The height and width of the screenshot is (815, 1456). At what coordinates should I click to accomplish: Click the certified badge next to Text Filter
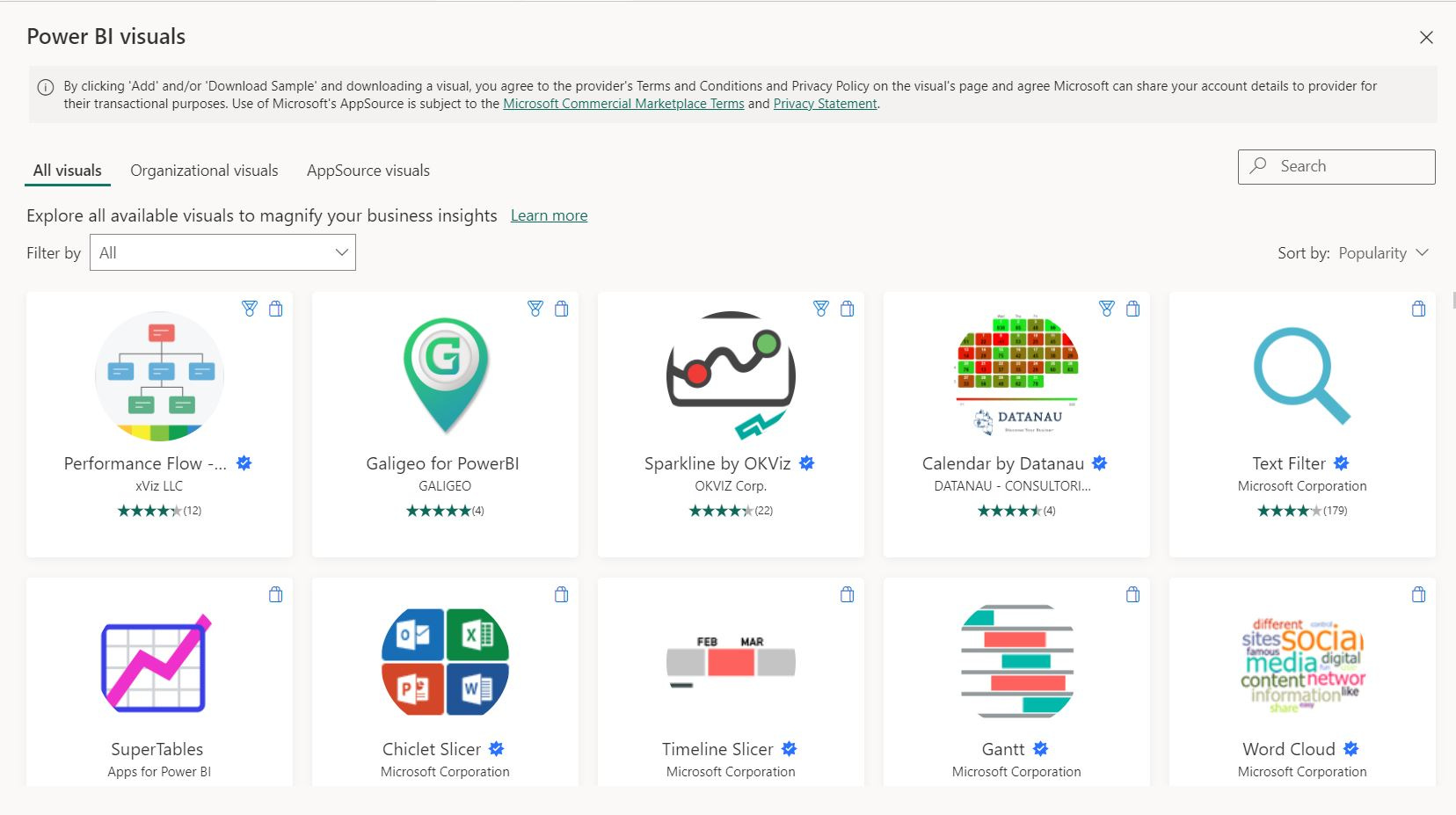point(1342,463)
